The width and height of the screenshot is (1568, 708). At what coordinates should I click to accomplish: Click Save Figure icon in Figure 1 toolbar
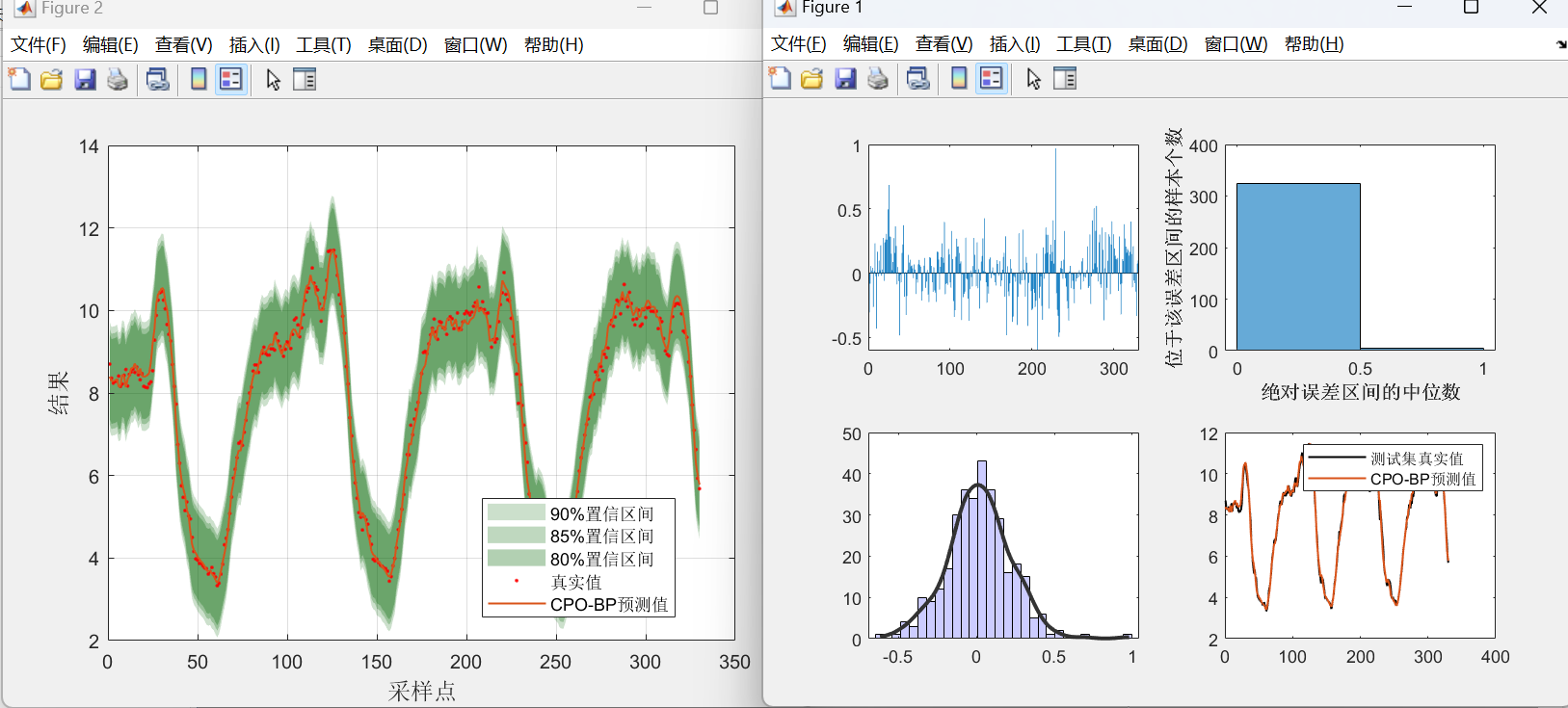846,78
